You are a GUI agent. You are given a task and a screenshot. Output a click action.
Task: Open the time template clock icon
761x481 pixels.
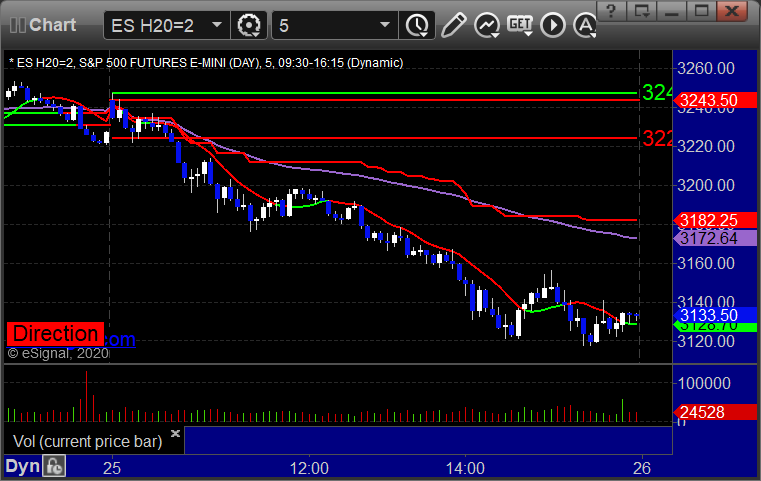417,25
